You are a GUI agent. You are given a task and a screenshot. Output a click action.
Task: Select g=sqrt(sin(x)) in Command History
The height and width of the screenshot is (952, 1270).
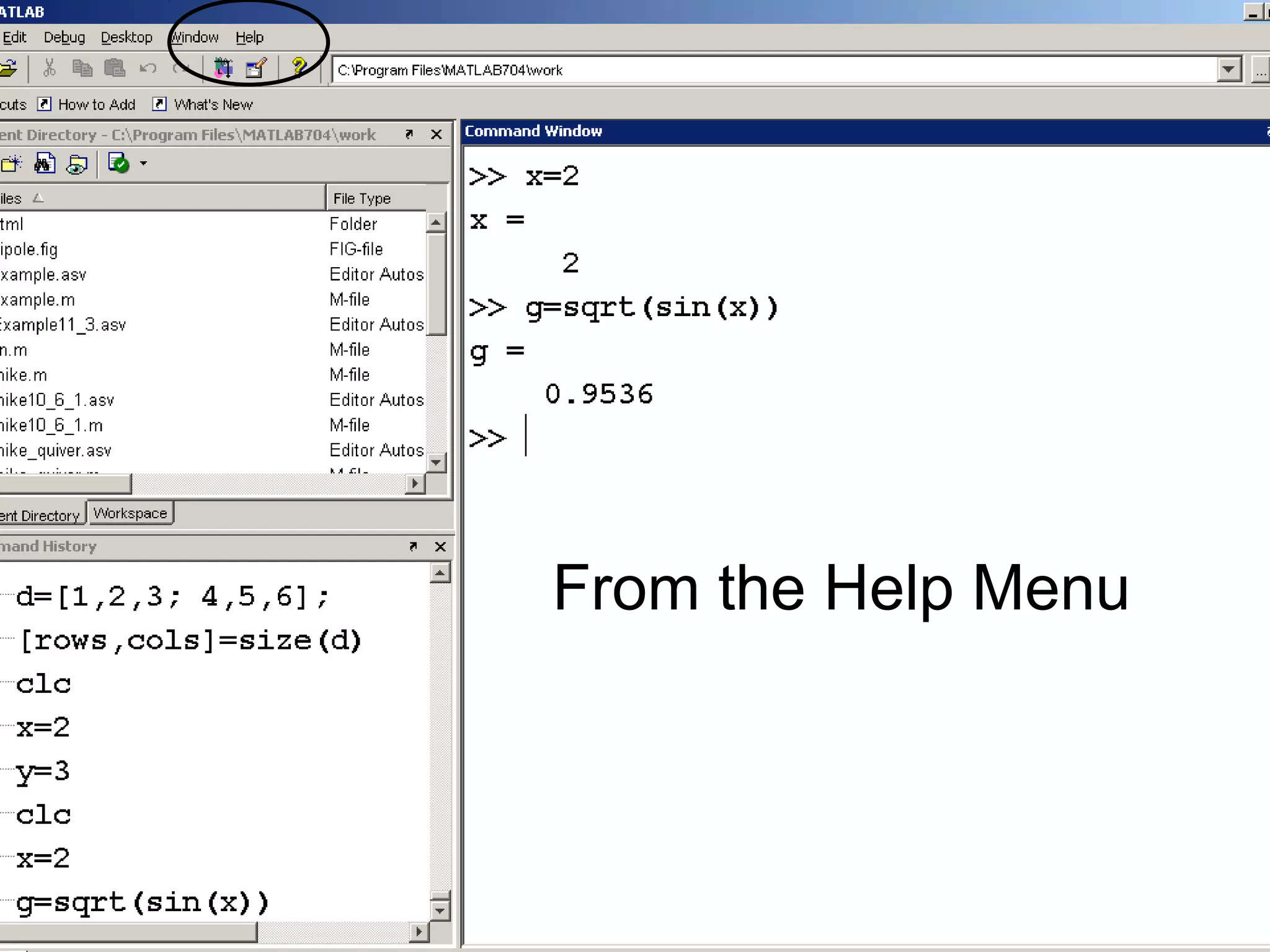(x=143, y=902)
